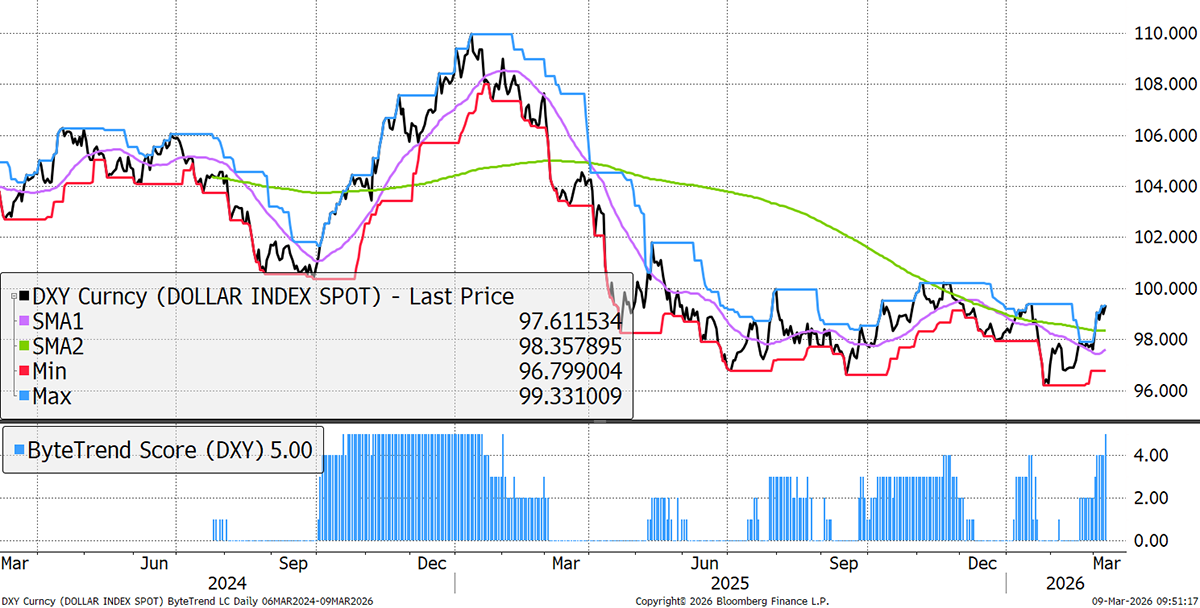Click the 2025 year label on time axis
This screenshot has height=608, width=1200.
tap(729, 582)
